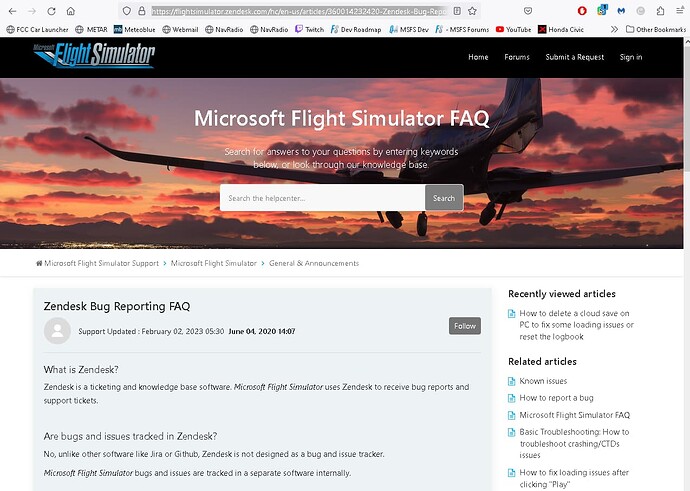
Task: Open the Malwarebytes extension icon
Action: point(621,11)
